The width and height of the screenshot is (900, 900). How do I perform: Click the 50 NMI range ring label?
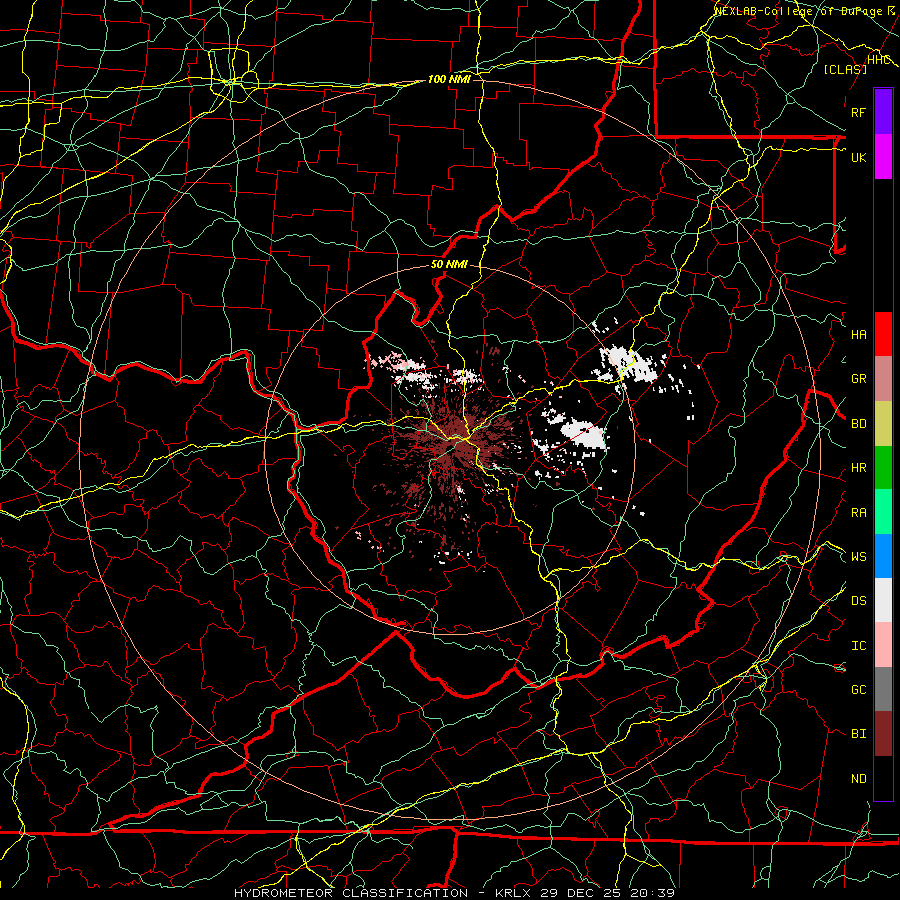coord(449,265)
